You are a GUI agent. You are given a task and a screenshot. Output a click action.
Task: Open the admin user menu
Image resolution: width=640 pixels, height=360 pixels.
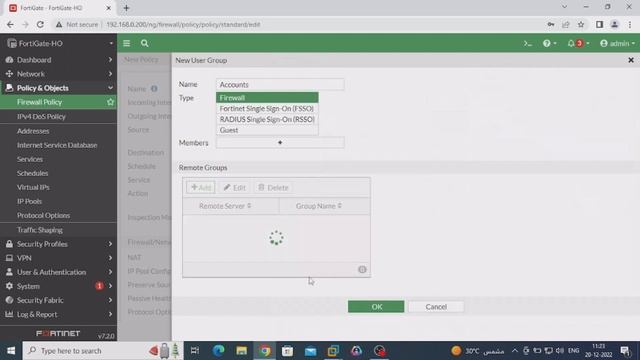pyautogui.click(x=617, y=43)
